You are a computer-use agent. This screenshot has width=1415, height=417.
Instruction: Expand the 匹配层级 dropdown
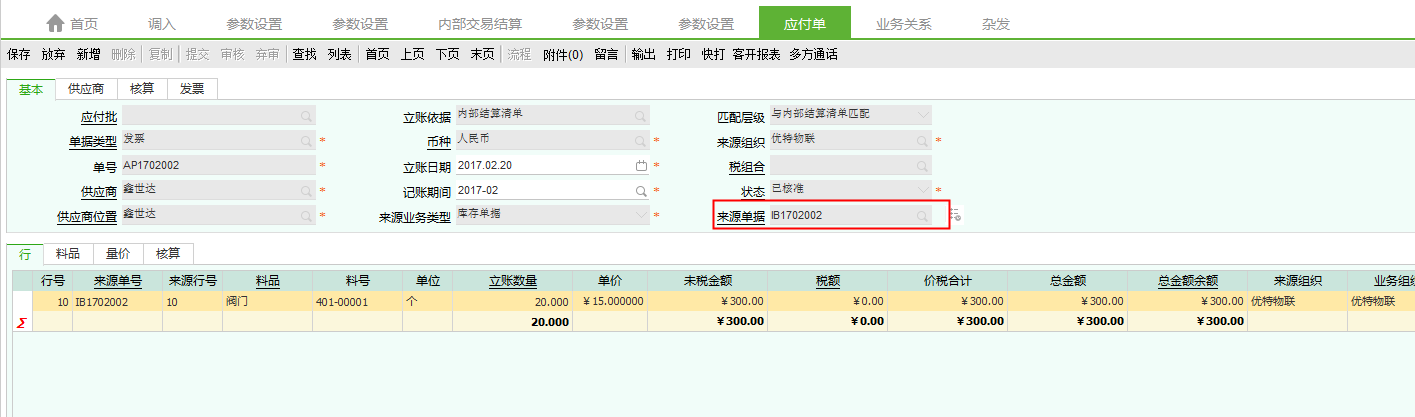coord(922,116)
